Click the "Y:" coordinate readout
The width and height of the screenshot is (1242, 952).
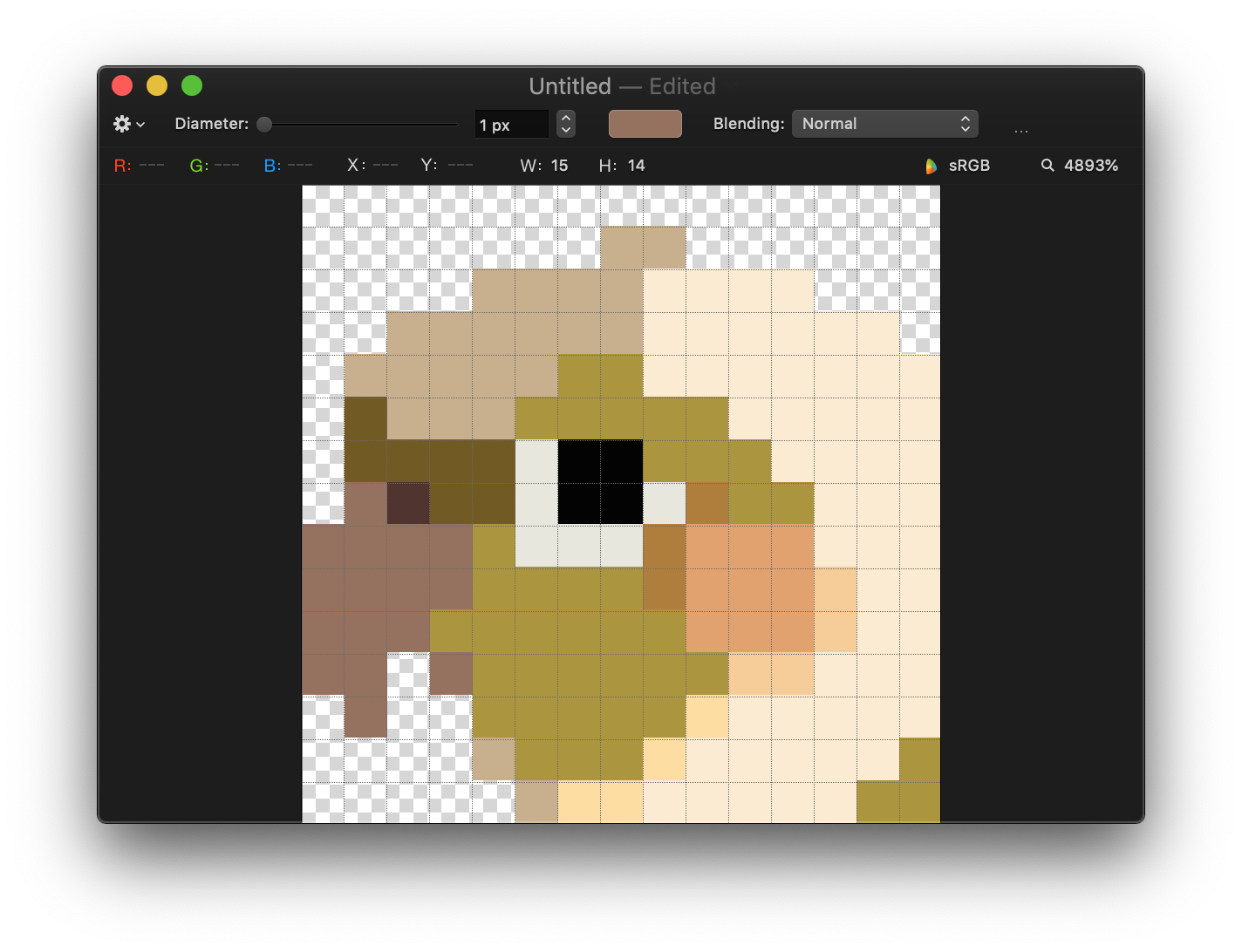447,165
